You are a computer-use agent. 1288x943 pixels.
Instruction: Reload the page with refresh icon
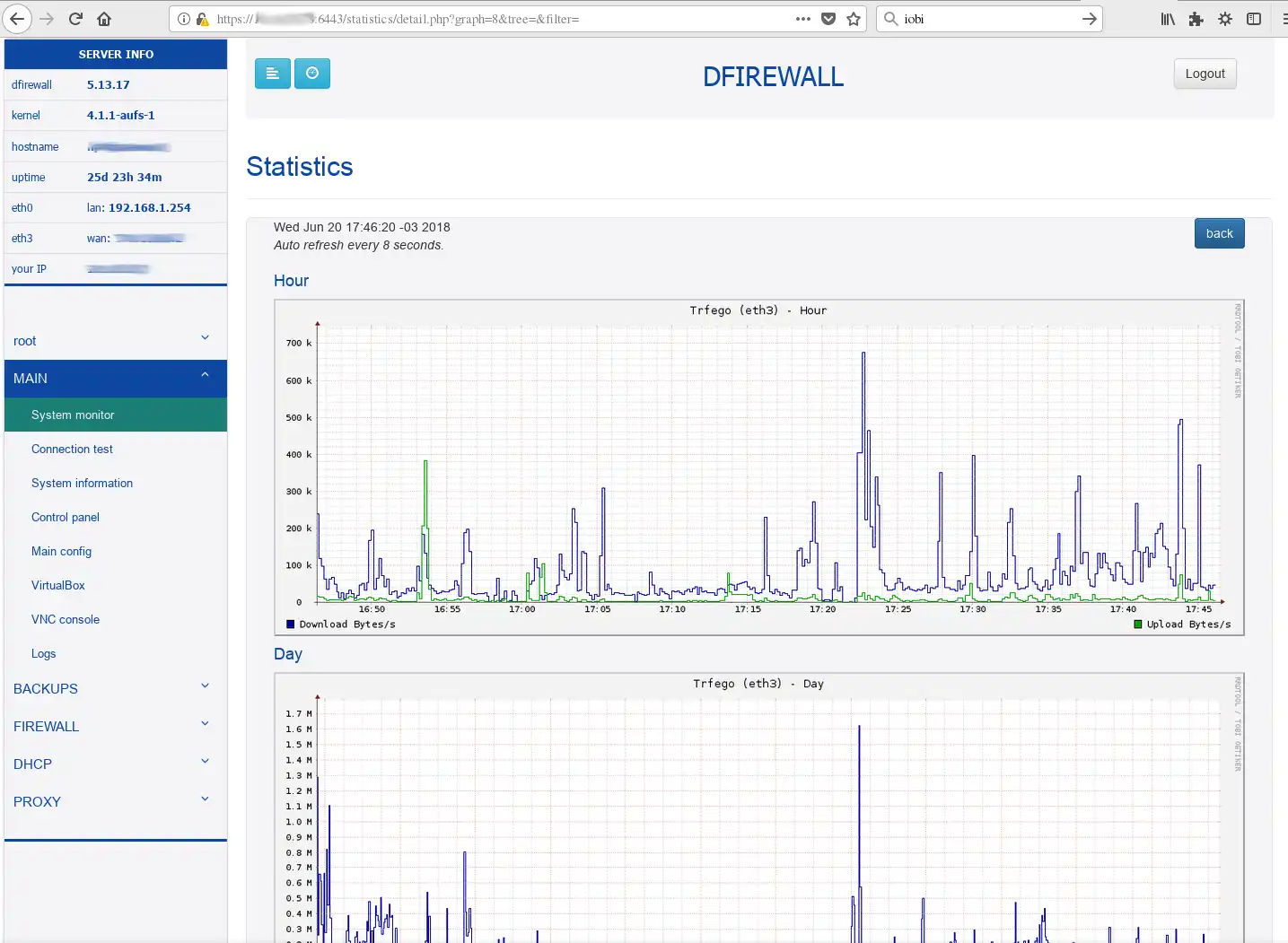(76, 19)
